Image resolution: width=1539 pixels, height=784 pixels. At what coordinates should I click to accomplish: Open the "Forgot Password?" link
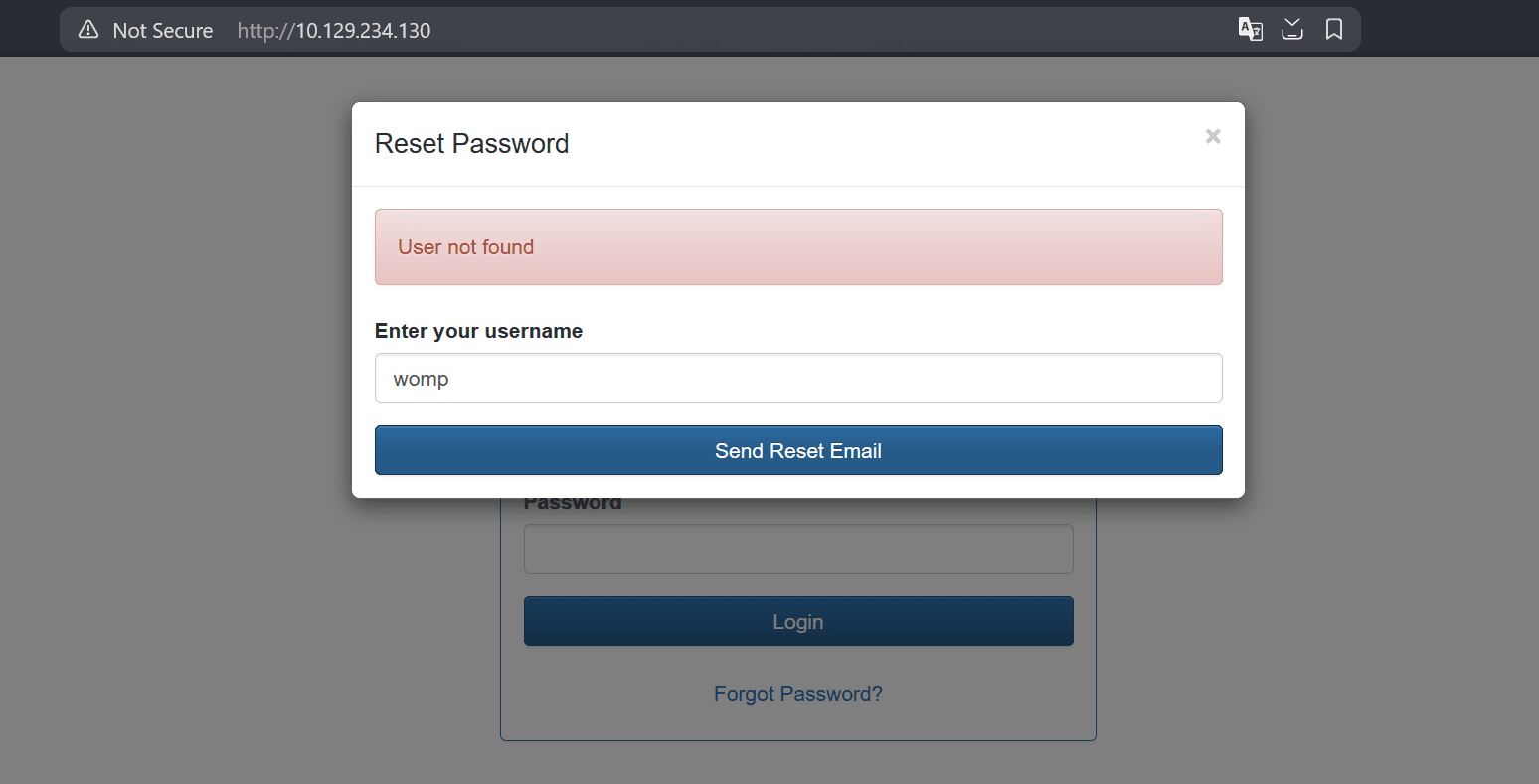click(797, 694)
